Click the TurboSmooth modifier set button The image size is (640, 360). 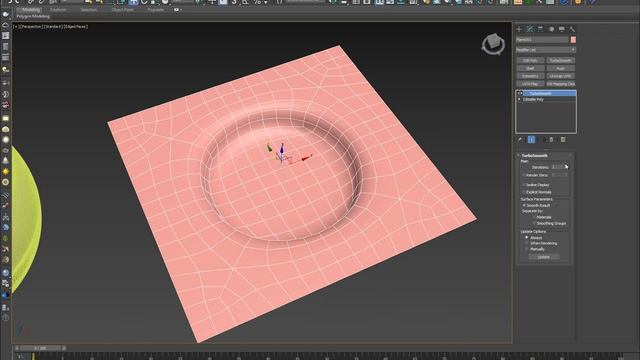[560, 60]
